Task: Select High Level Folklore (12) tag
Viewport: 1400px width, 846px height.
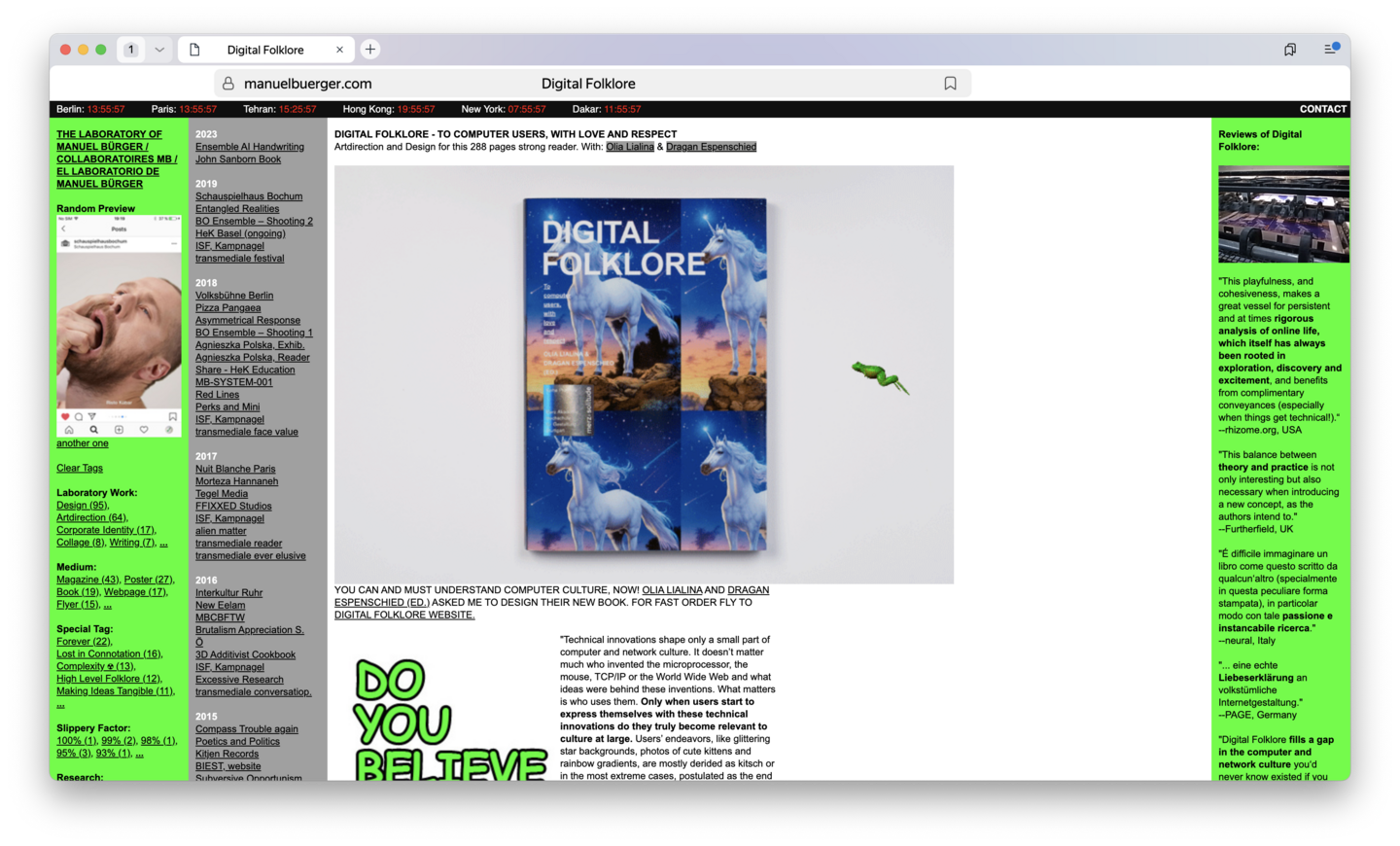Action: point(109,679)
